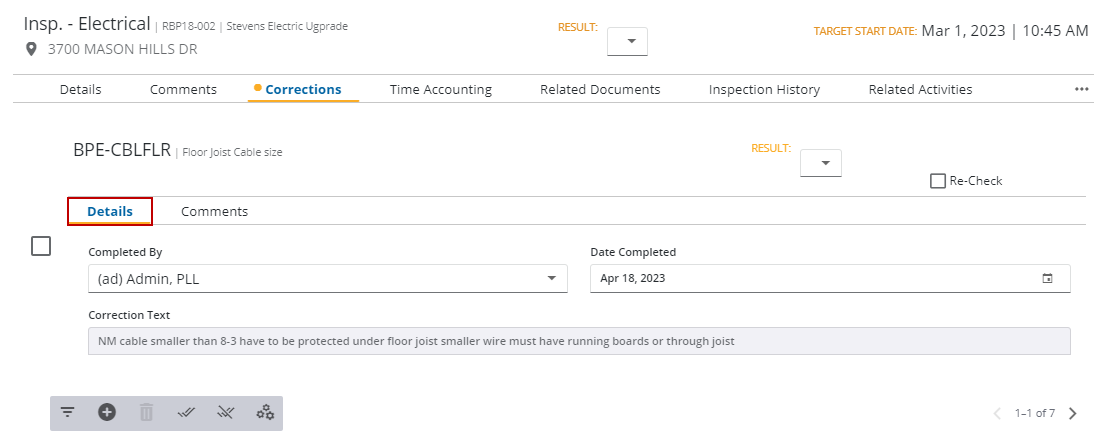Open the Inspection History tab

[764, 89]
